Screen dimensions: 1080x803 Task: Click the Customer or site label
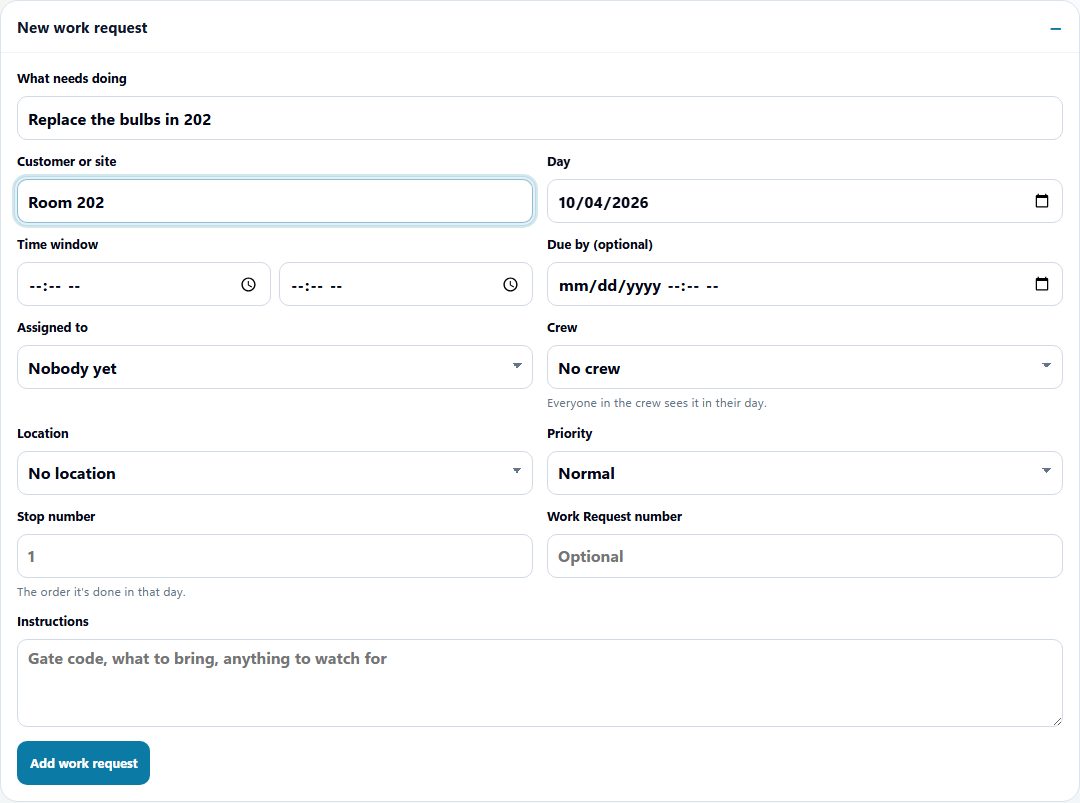click(x=67, y=162)
